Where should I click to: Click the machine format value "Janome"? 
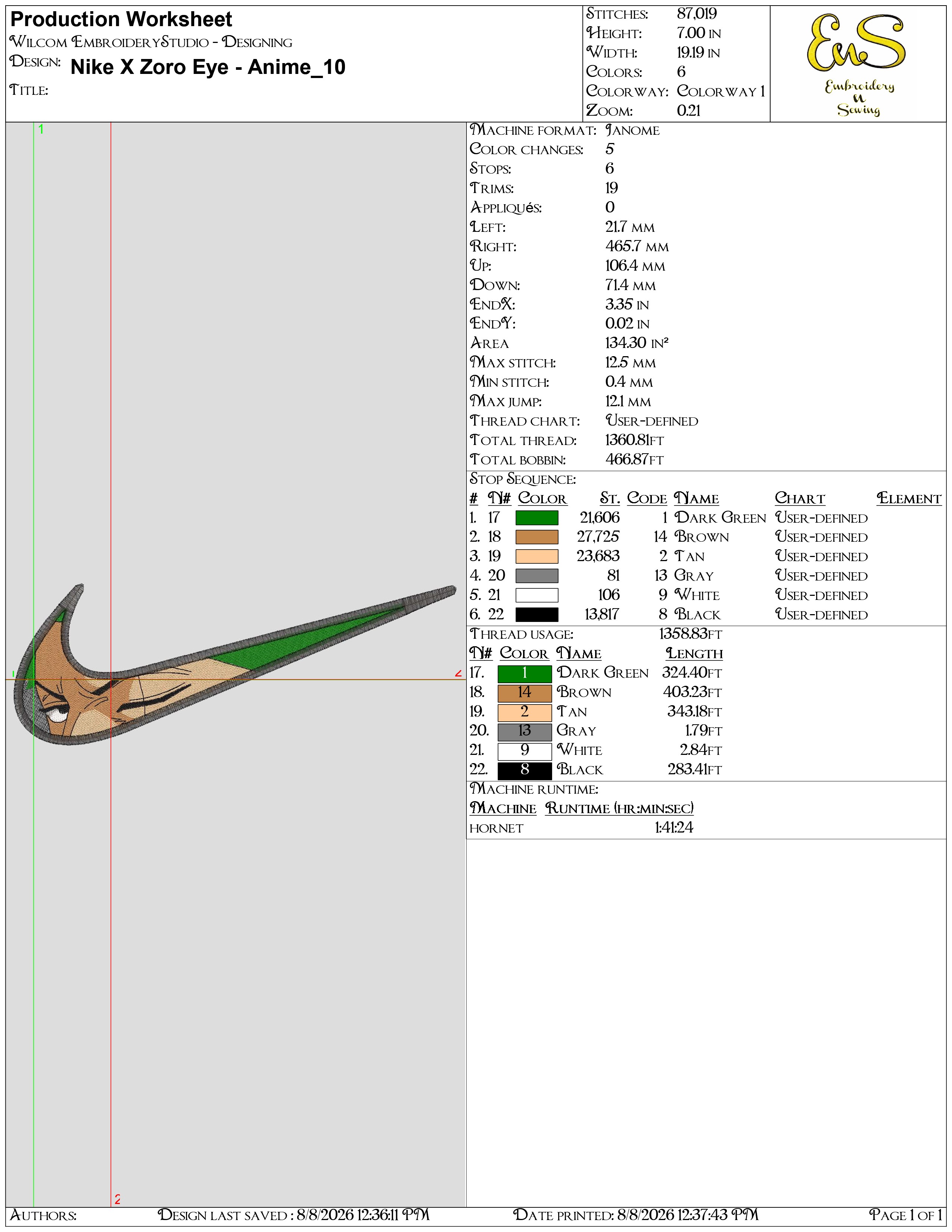click(x=632, y=130)
